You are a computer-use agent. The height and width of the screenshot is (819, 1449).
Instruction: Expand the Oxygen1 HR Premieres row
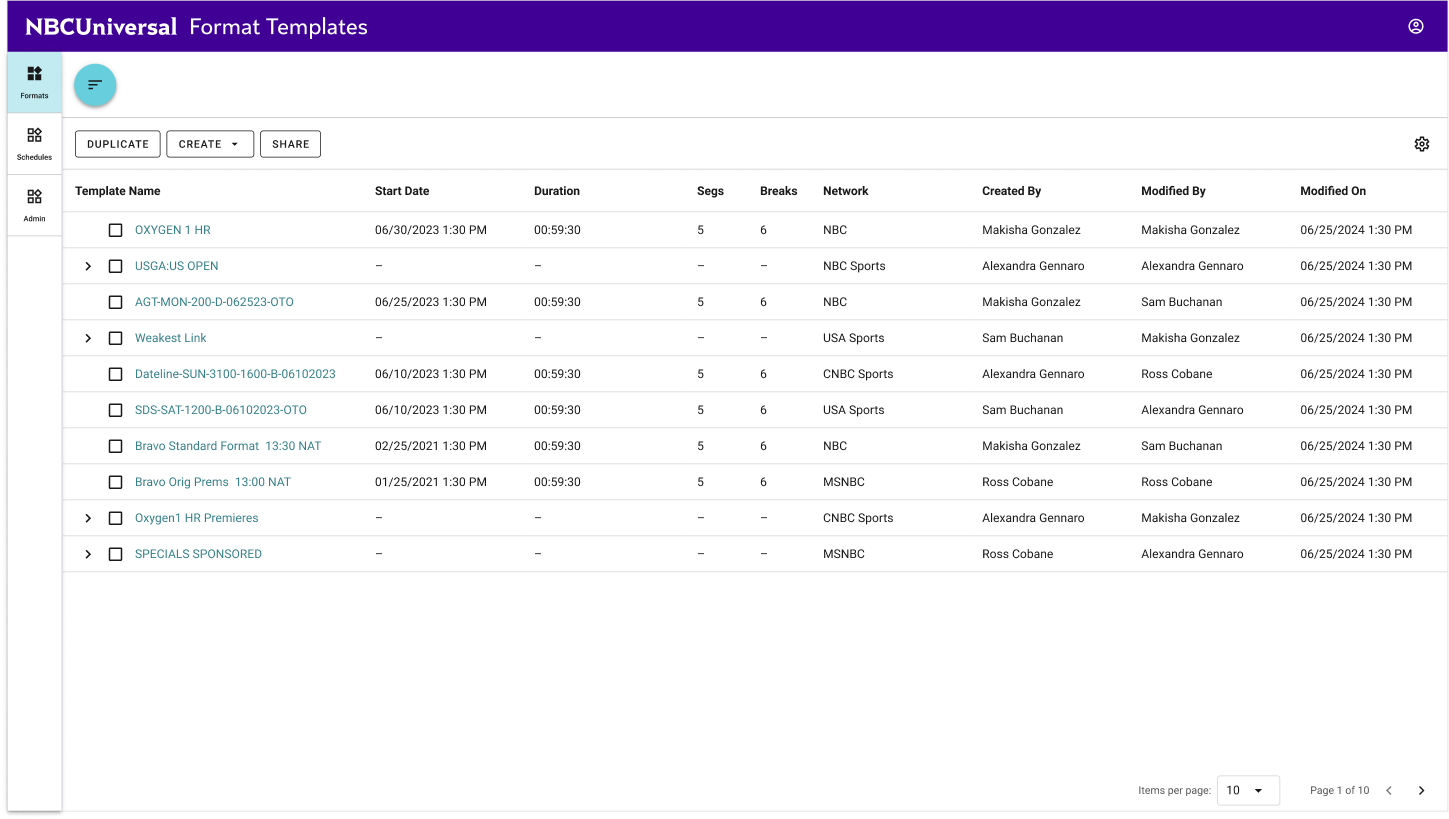(x=88, y=518)
